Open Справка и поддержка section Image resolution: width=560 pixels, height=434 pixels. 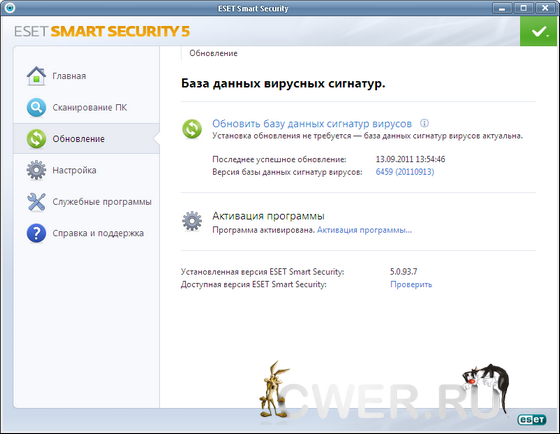(x=86, y=233)
